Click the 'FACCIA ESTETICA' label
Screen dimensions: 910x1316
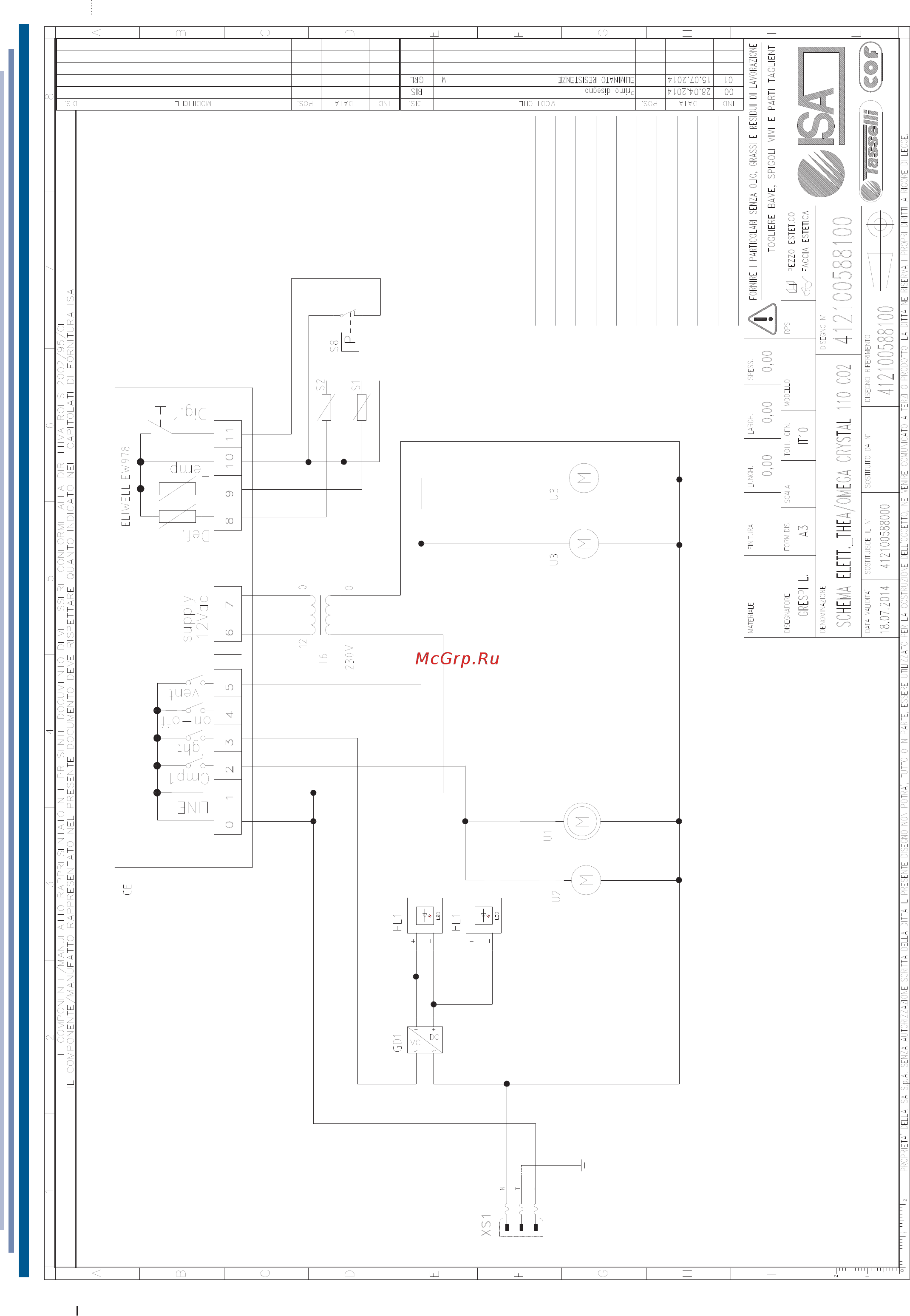[805, 241]
